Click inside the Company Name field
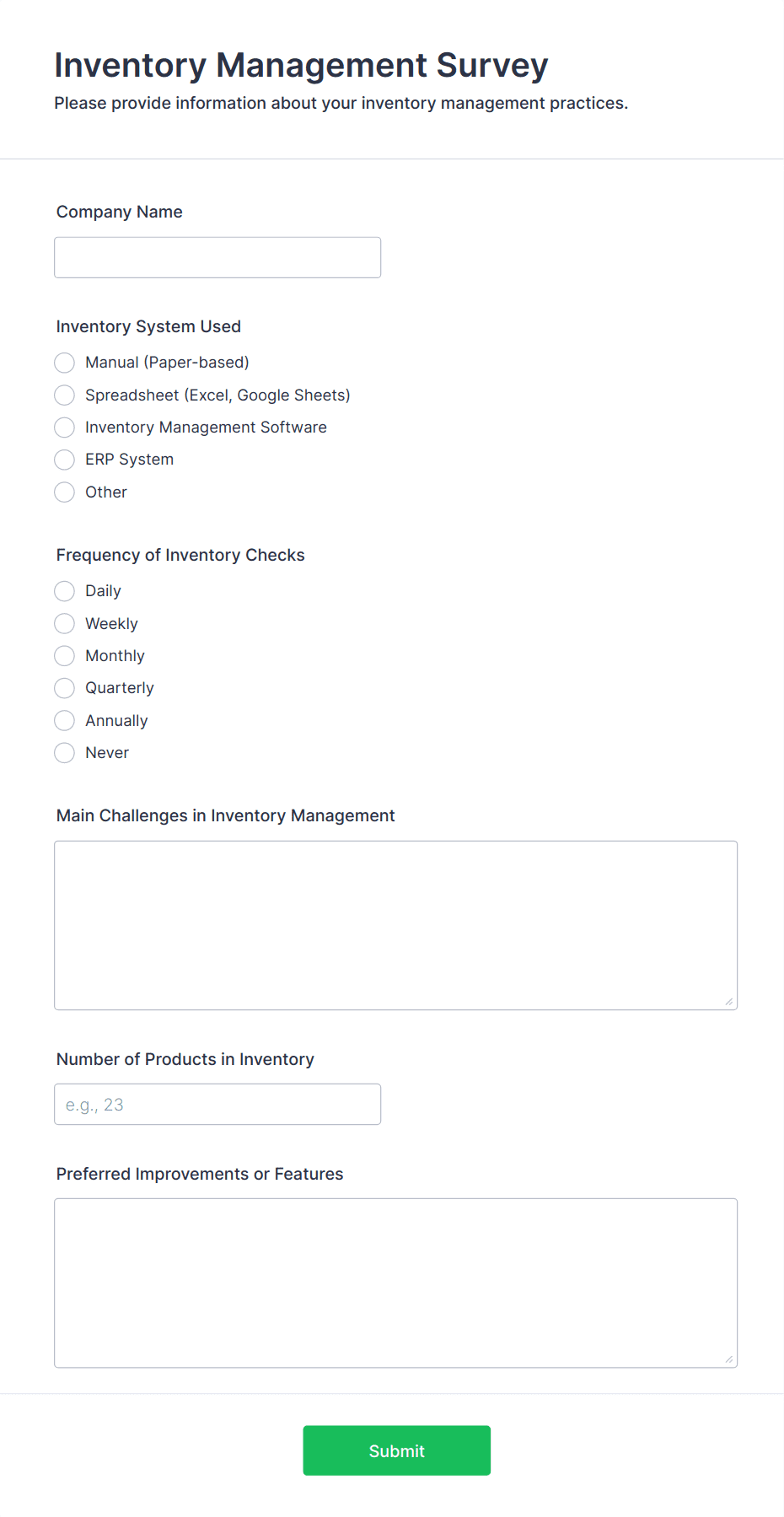Image resolution: width=784 pixels, height=1517 pixels. coord(217,257)
